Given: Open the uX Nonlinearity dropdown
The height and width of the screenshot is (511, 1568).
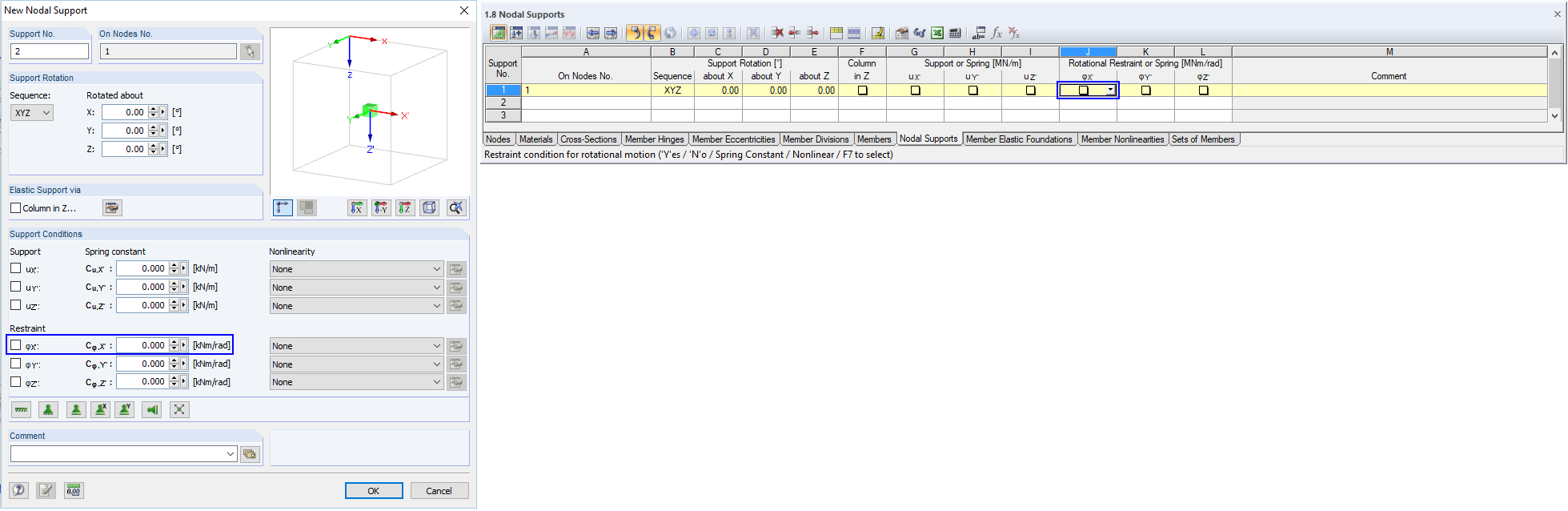Looking at the screenshot, I should click(x=356, y=269).
